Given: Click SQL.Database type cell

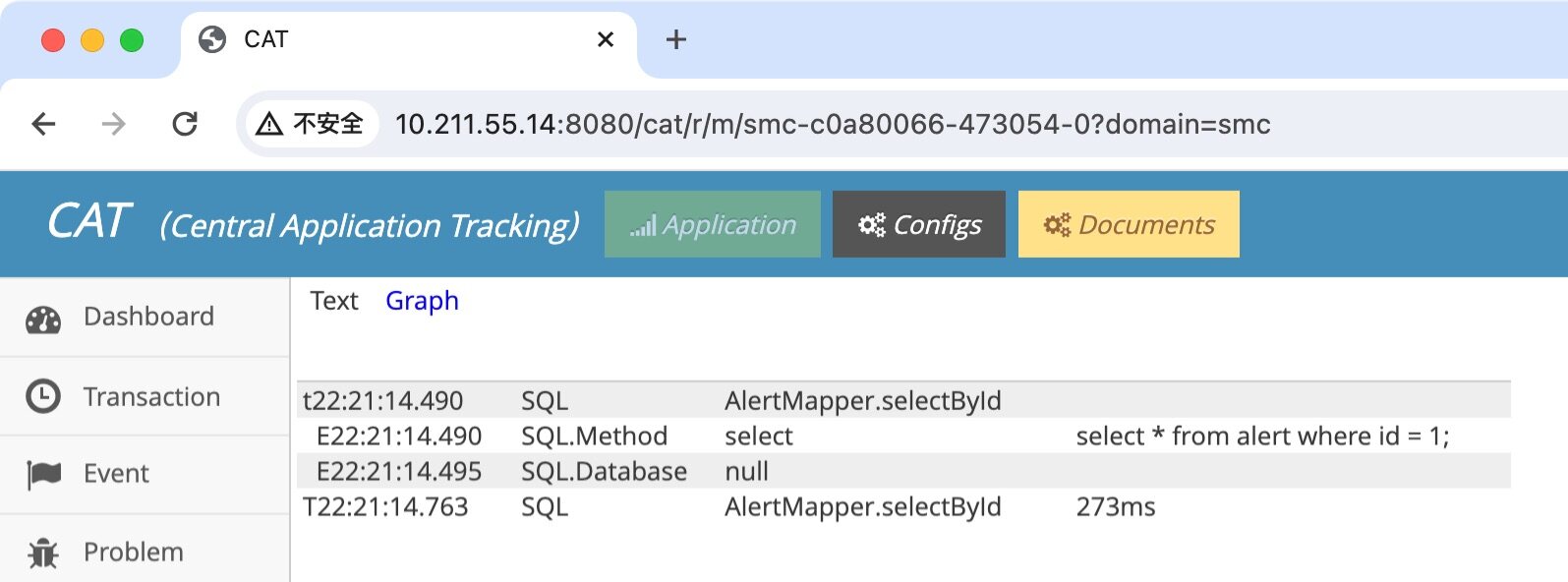Looking at the screenshot, I should (x=605, y=472).
